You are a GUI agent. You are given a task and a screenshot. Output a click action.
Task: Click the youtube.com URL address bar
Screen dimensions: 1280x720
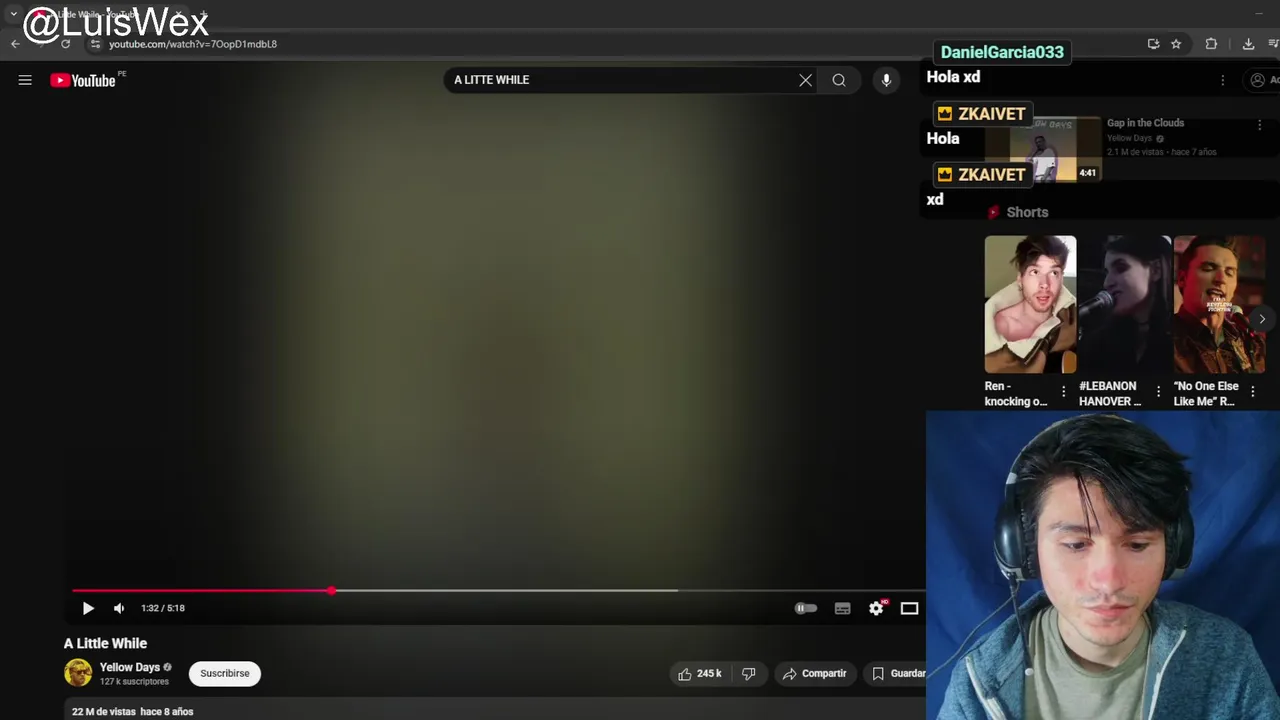(193, 44)
